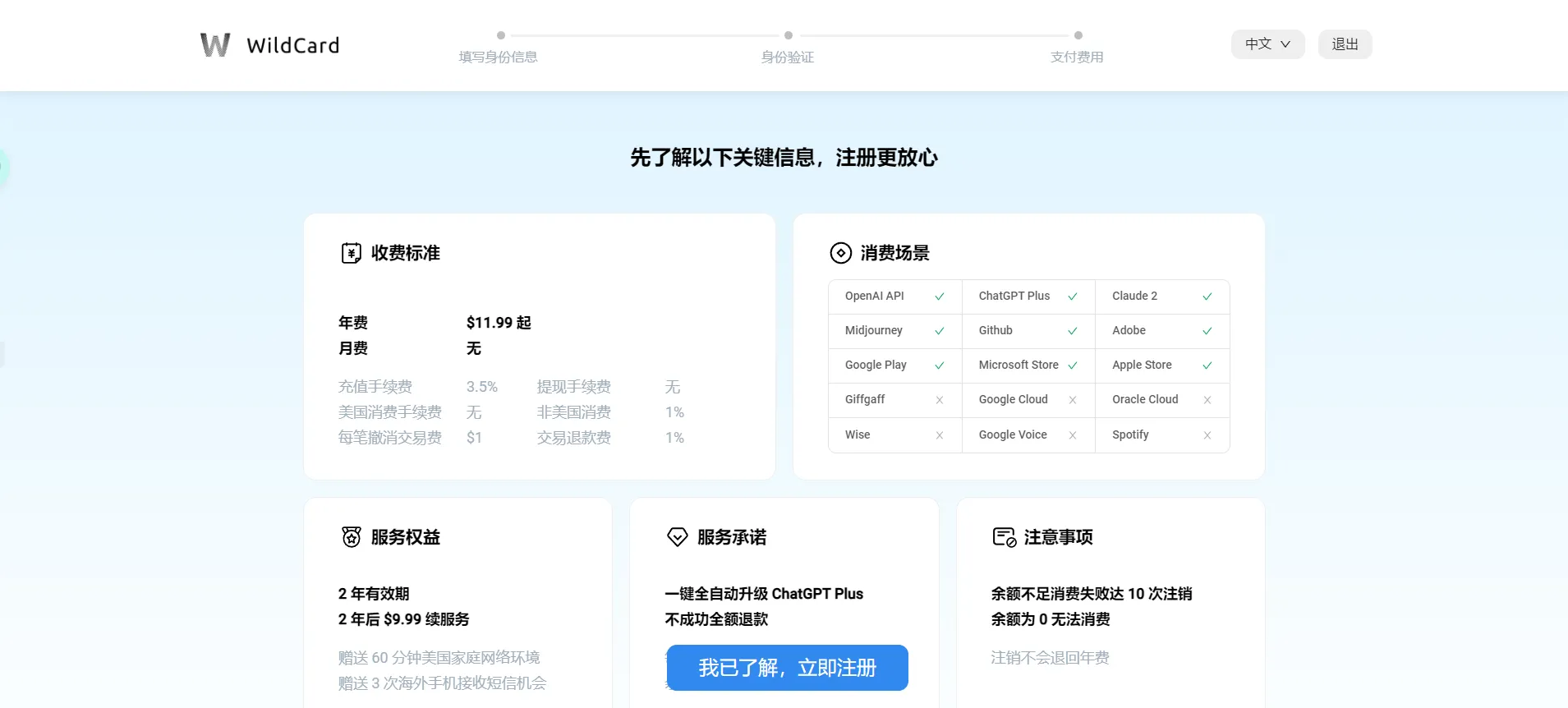Open the 中文 language dropdown
Screen dimensions: 1568x708
point(1267,44)
